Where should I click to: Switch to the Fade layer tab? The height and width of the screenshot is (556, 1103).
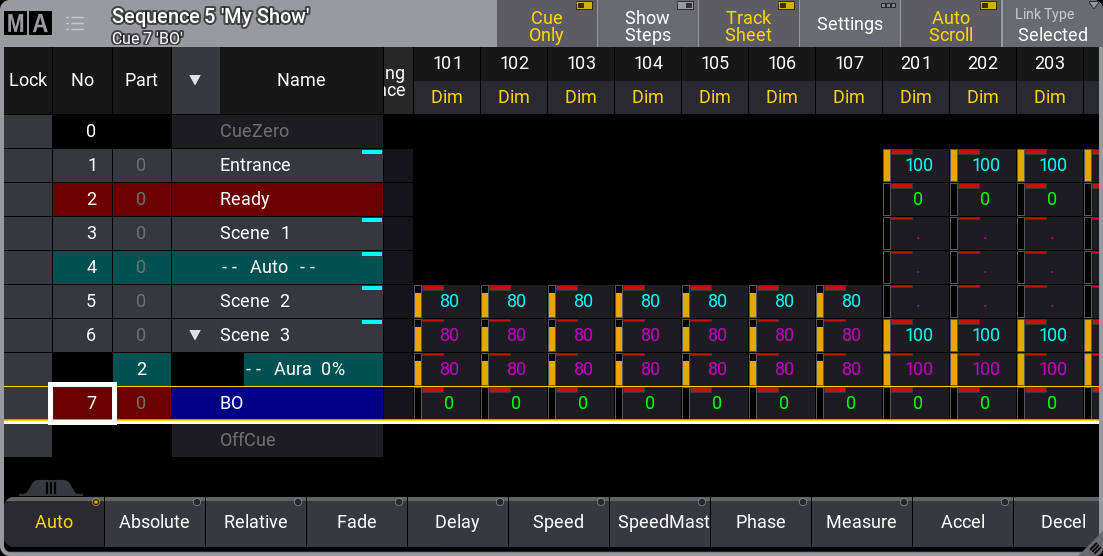click(x=356, y=522)
